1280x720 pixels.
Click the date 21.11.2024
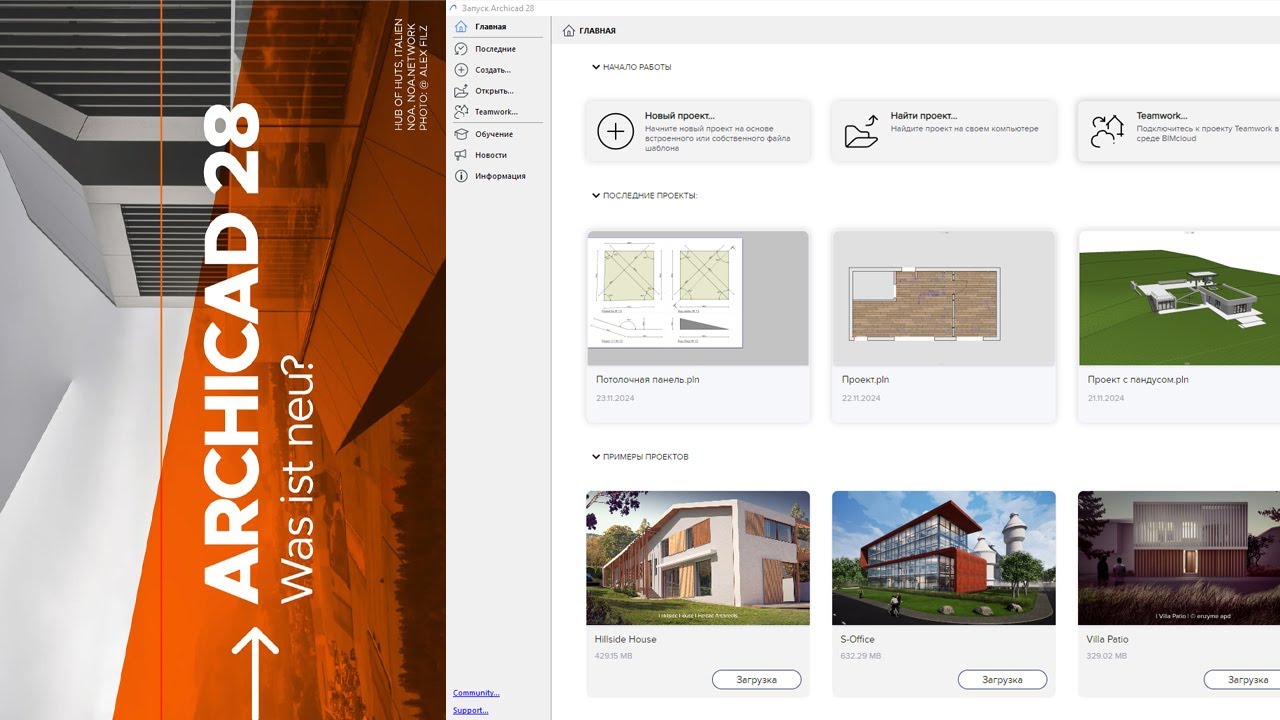pyautogui.click(x=1106, y=399)
